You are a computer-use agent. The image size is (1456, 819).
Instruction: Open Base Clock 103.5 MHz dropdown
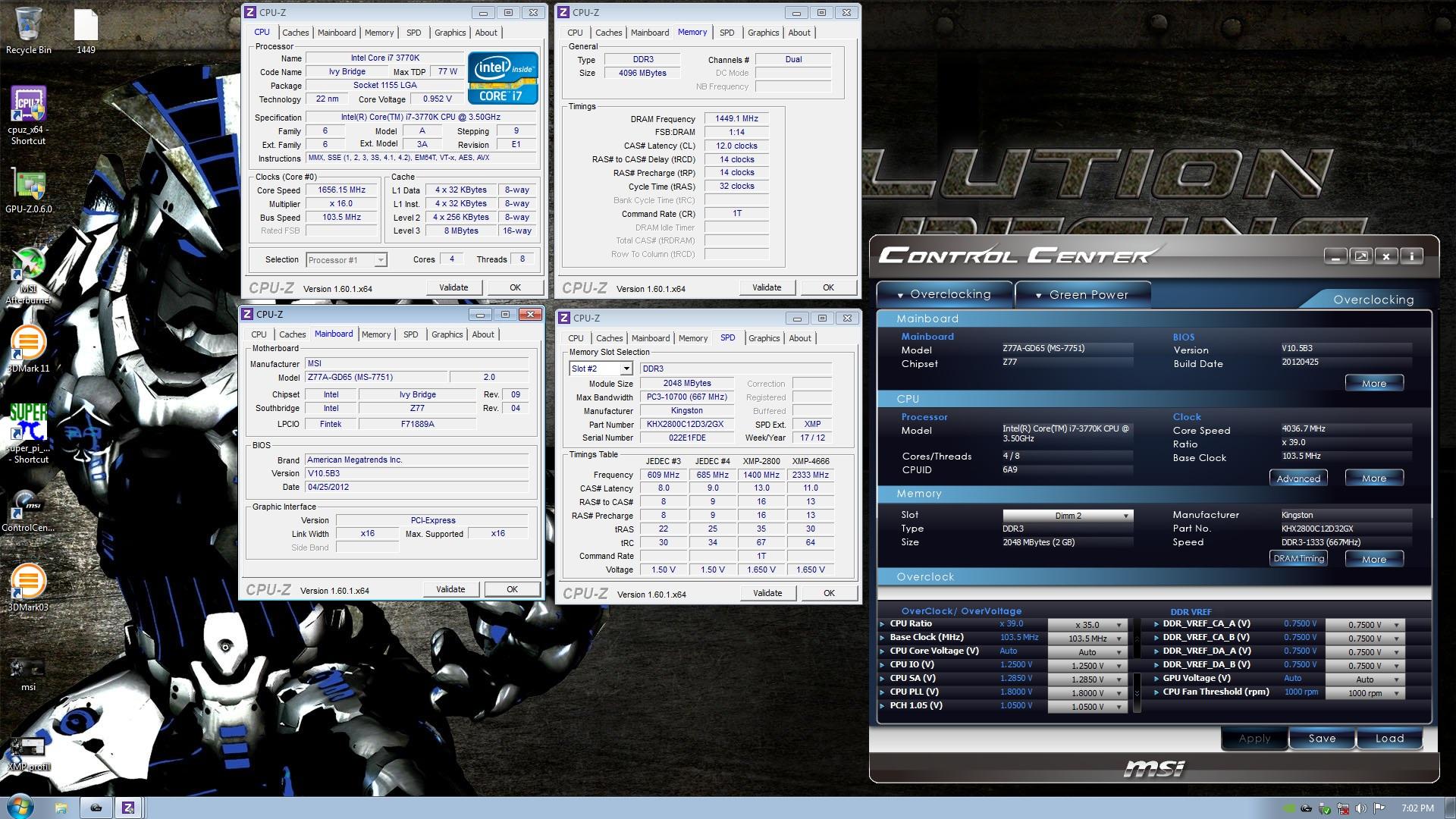tap(1087, 639)
